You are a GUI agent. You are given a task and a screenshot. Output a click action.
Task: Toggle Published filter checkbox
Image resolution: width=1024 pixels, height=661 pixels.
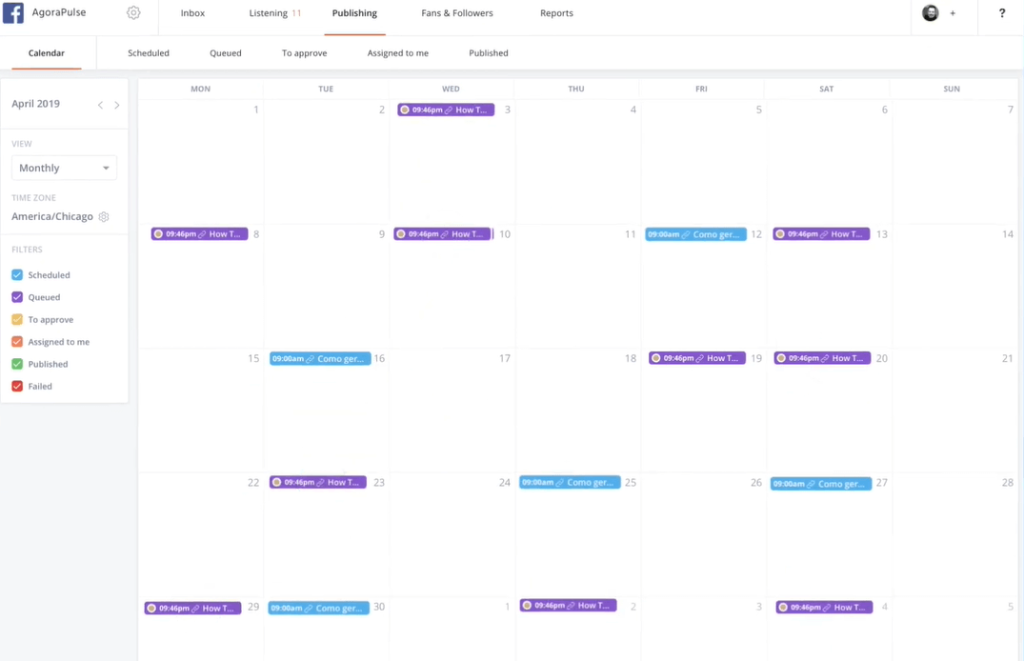[x=17, y=364]
